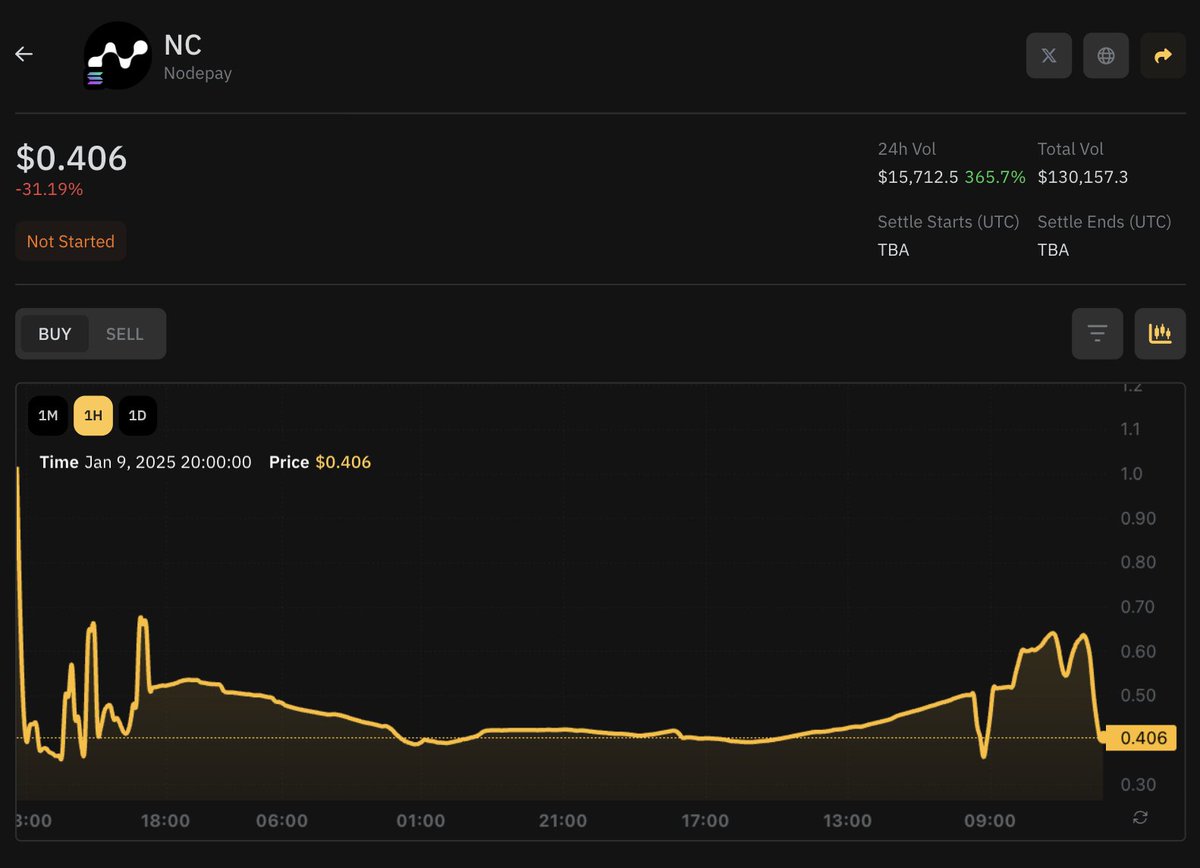Click the 24h Vol value $15,712.5
Screen dimensions: 1200x868
918,177
